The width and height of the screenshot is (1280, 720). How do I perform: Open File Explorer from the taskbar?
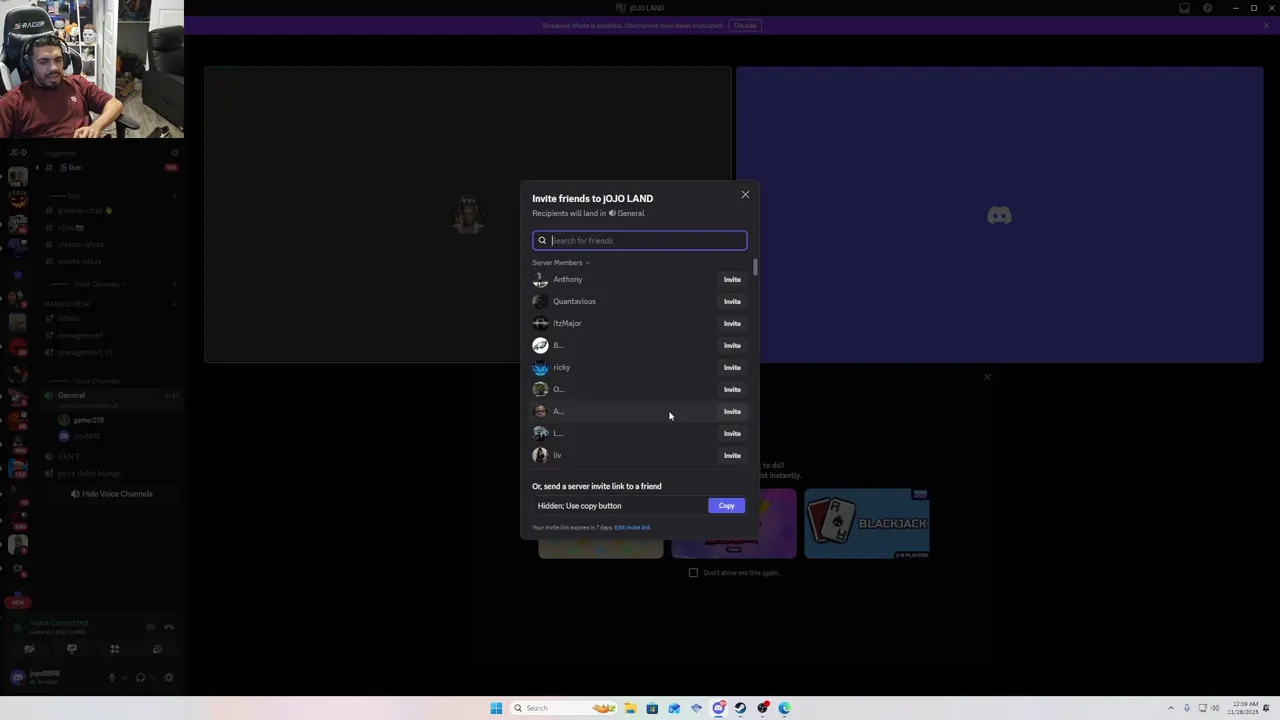[x=630, y=708]
